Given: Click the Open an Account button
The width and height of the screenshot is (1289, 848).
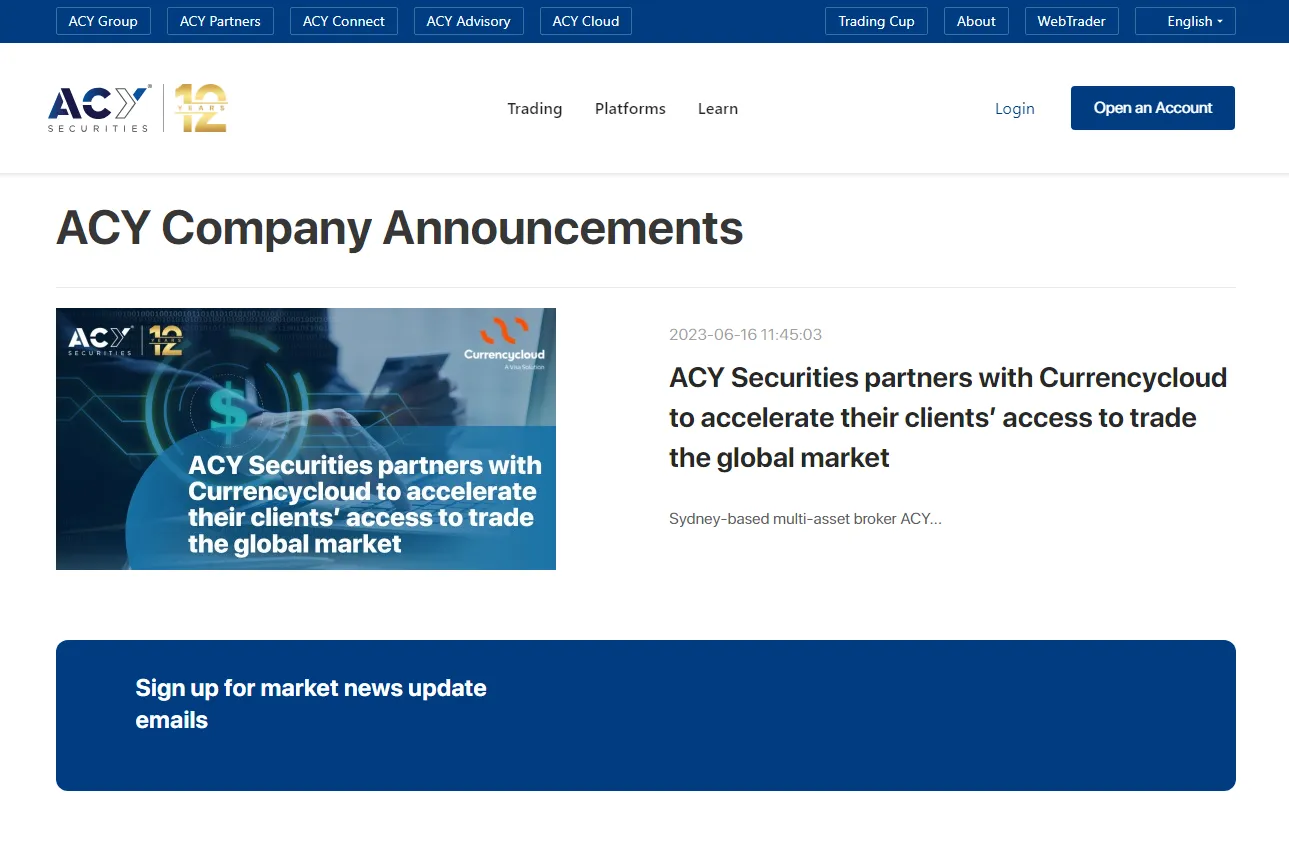Looking at the screenshot, I should [x=1153, y=108].
